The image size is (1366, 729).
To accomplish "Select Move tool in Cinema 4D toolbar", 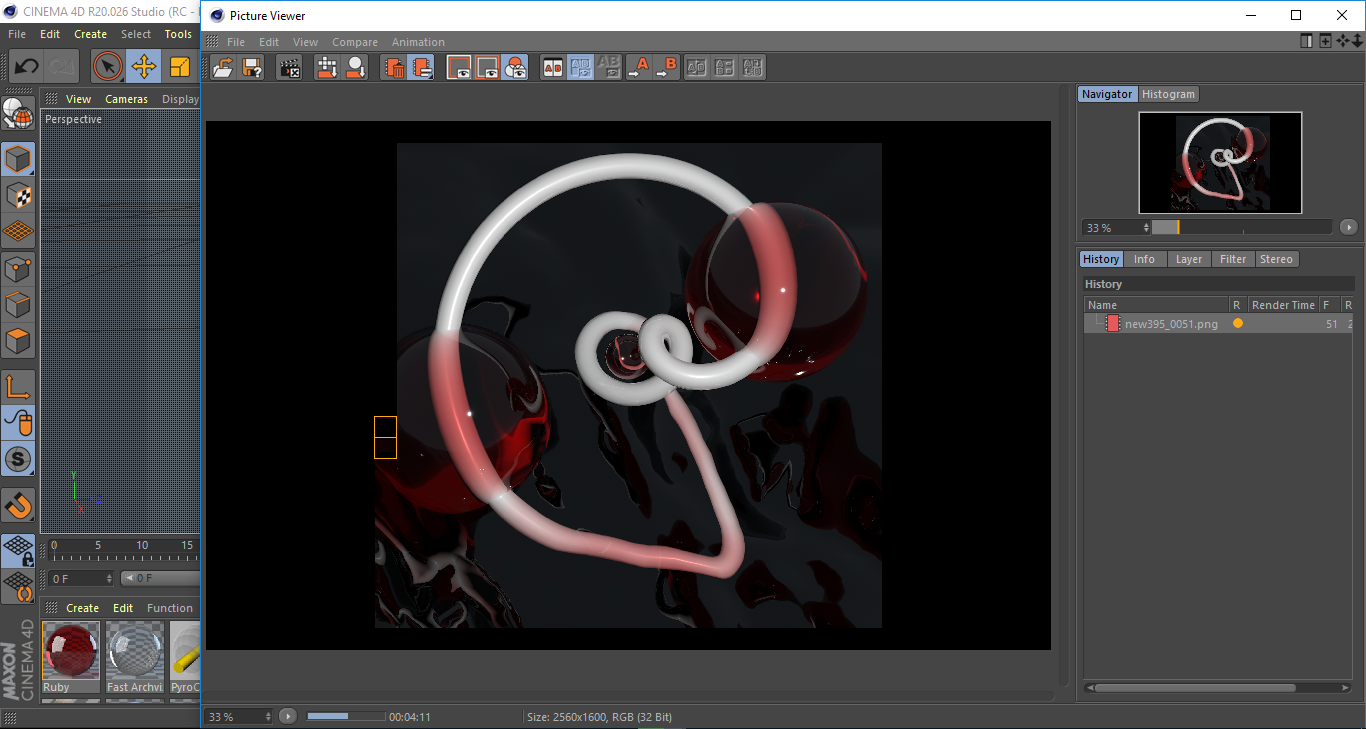I will (x=144, y=67).
